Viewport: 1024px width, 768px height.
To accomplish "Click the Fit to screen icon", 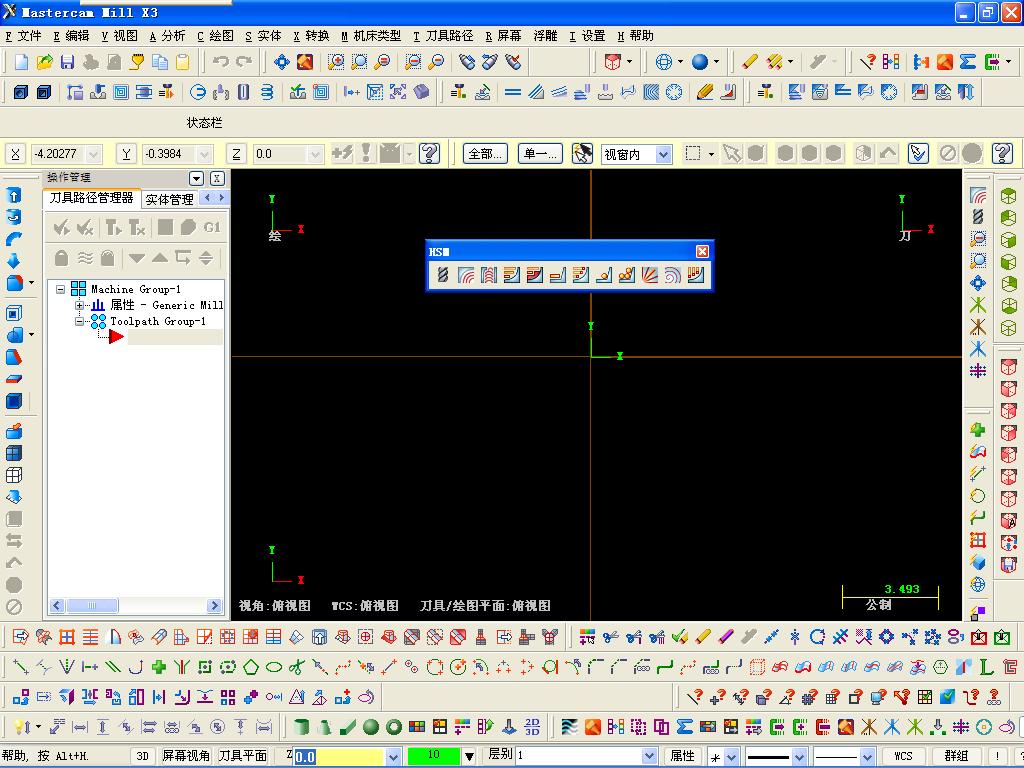I will tap(281, 62).
